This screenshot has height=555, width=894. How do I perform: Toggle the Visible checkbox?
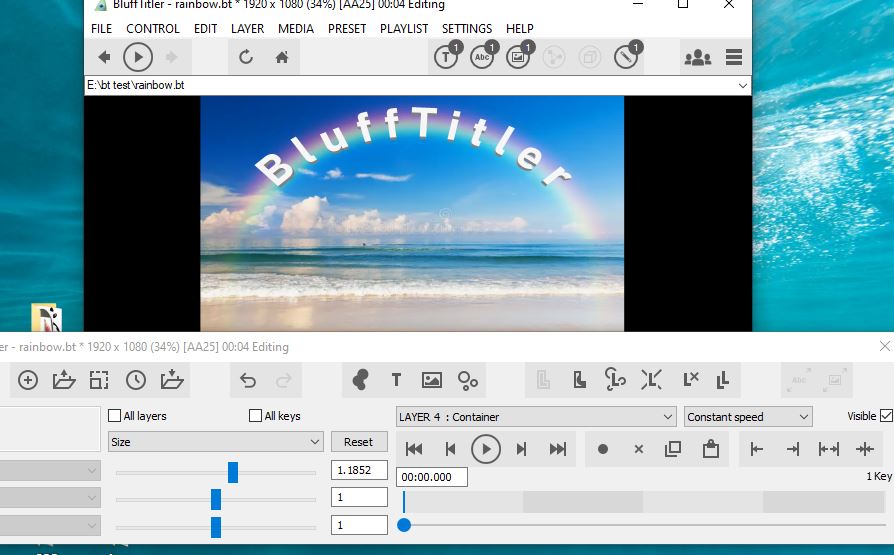886,416
